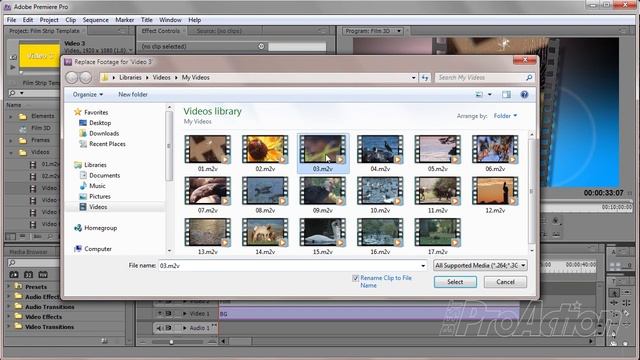Open the Organize dropdown menu
Screen dimensions: 640x360
point(88,95)
